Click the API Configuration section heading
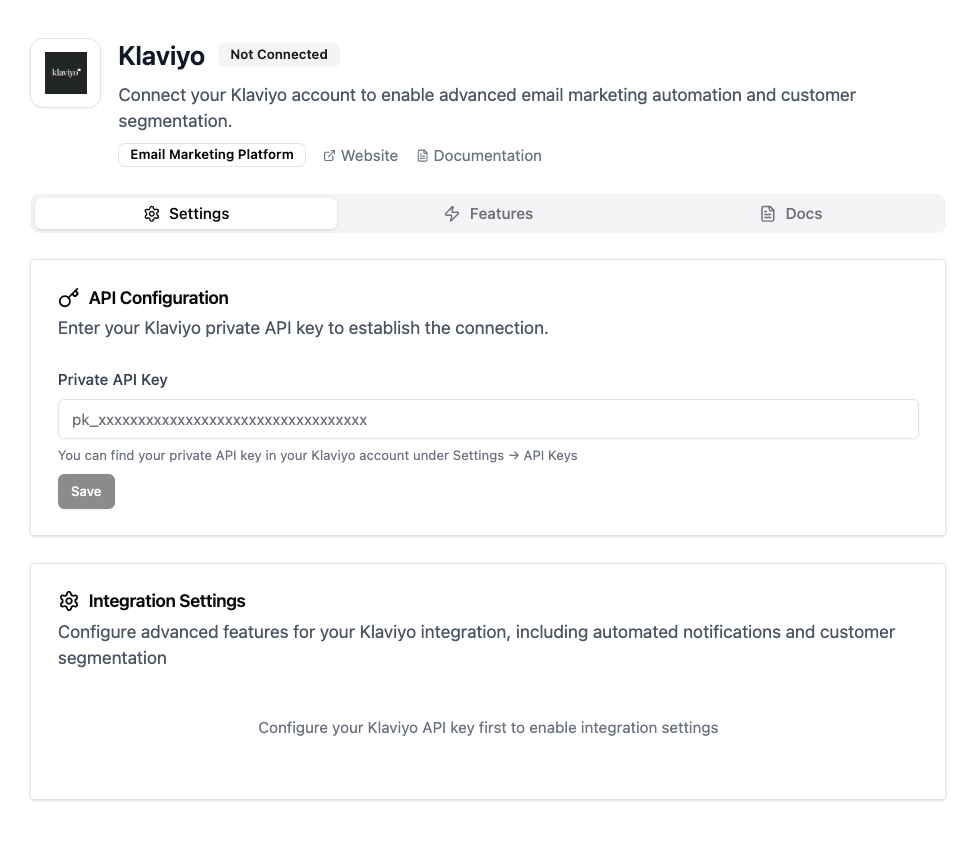The image size is (975, 855). pos(158,298)
